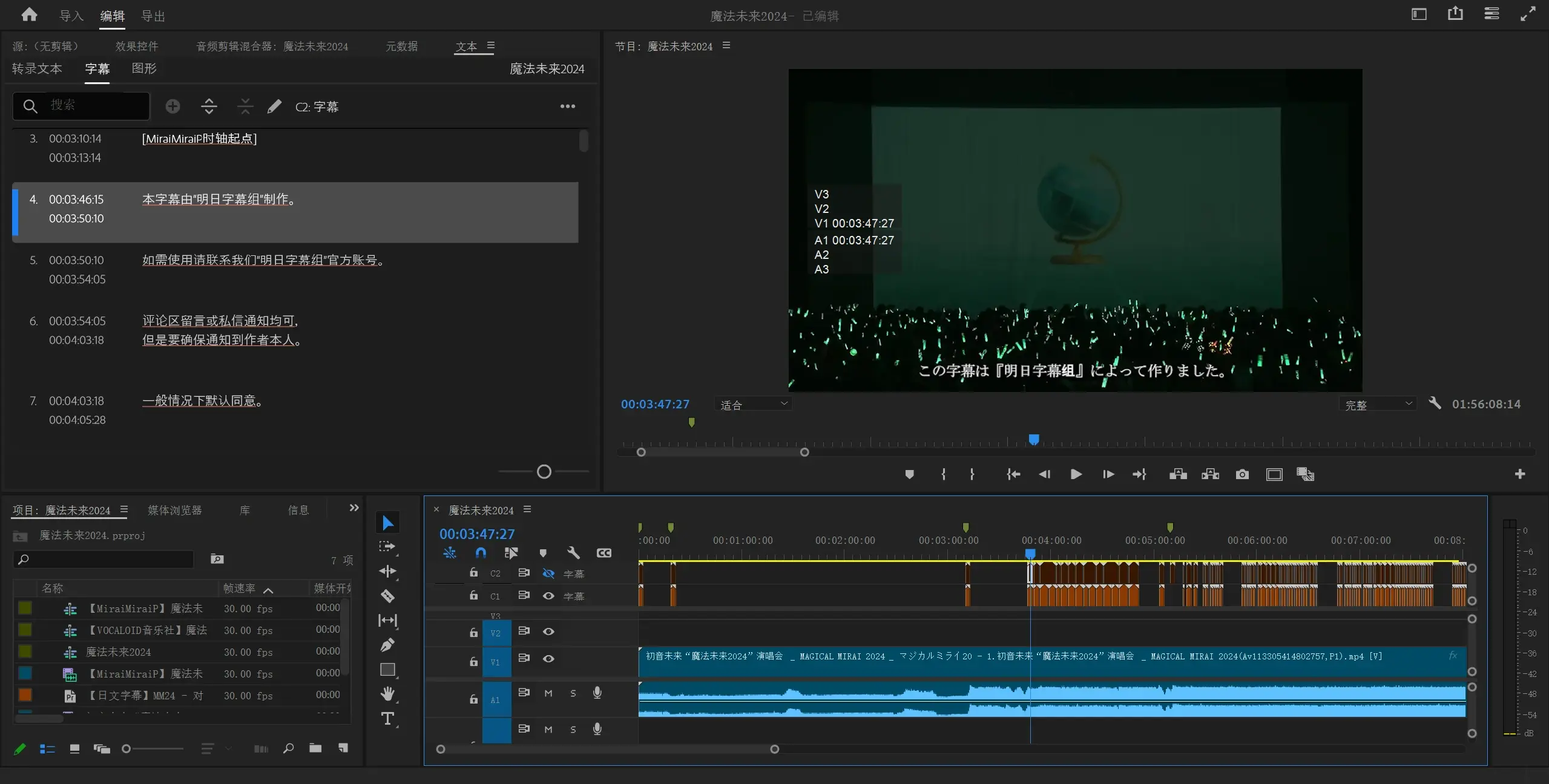Step back one frame button
Image resolution: width=1549 pixels, height=784 pixels.
point(1045,474)
